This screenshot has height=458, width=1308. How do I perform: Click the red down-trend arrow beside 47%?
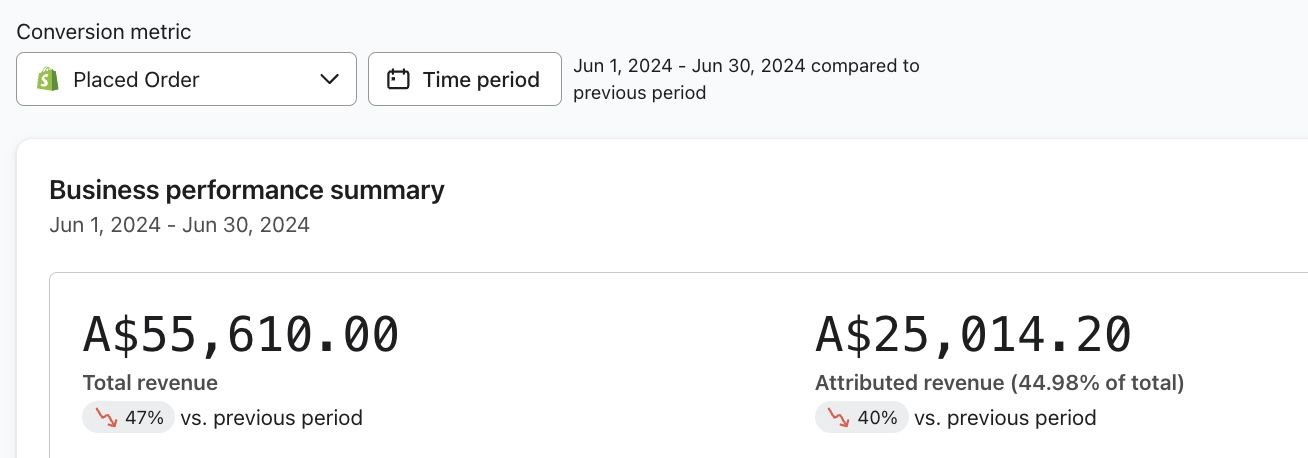107,418
